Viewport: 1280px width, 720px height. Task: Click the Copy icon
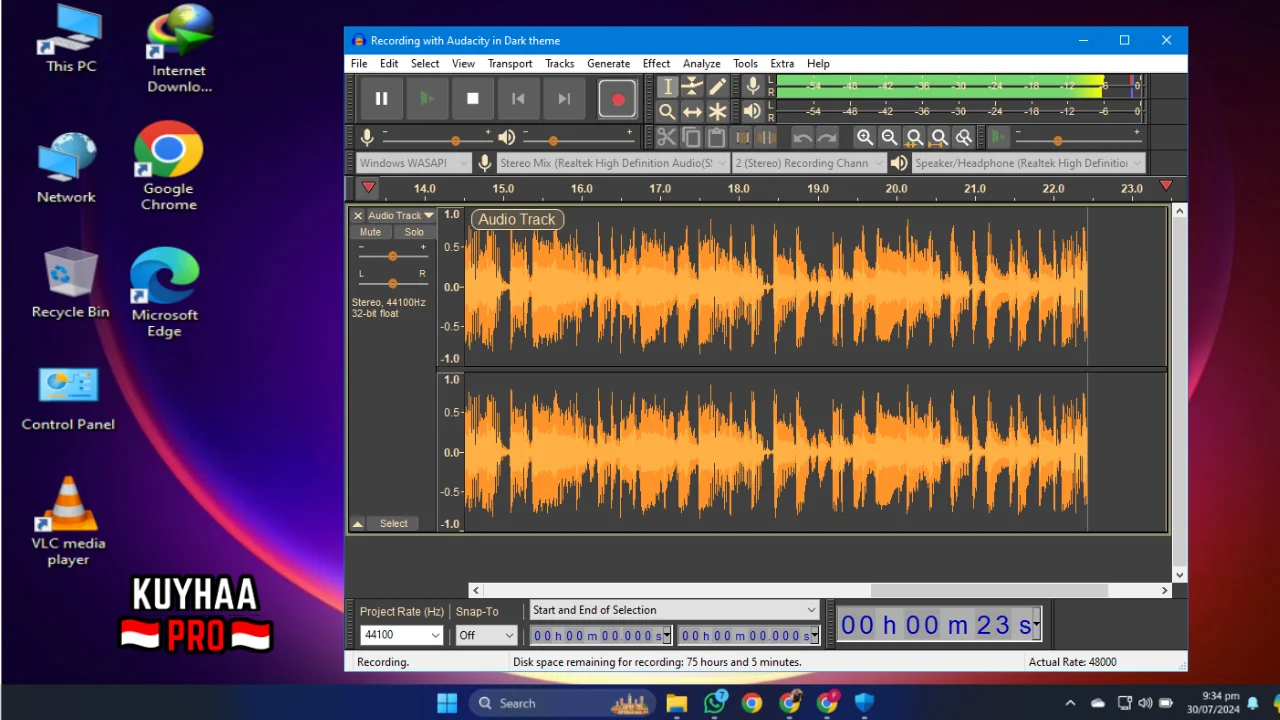click(x=691, y=137)
